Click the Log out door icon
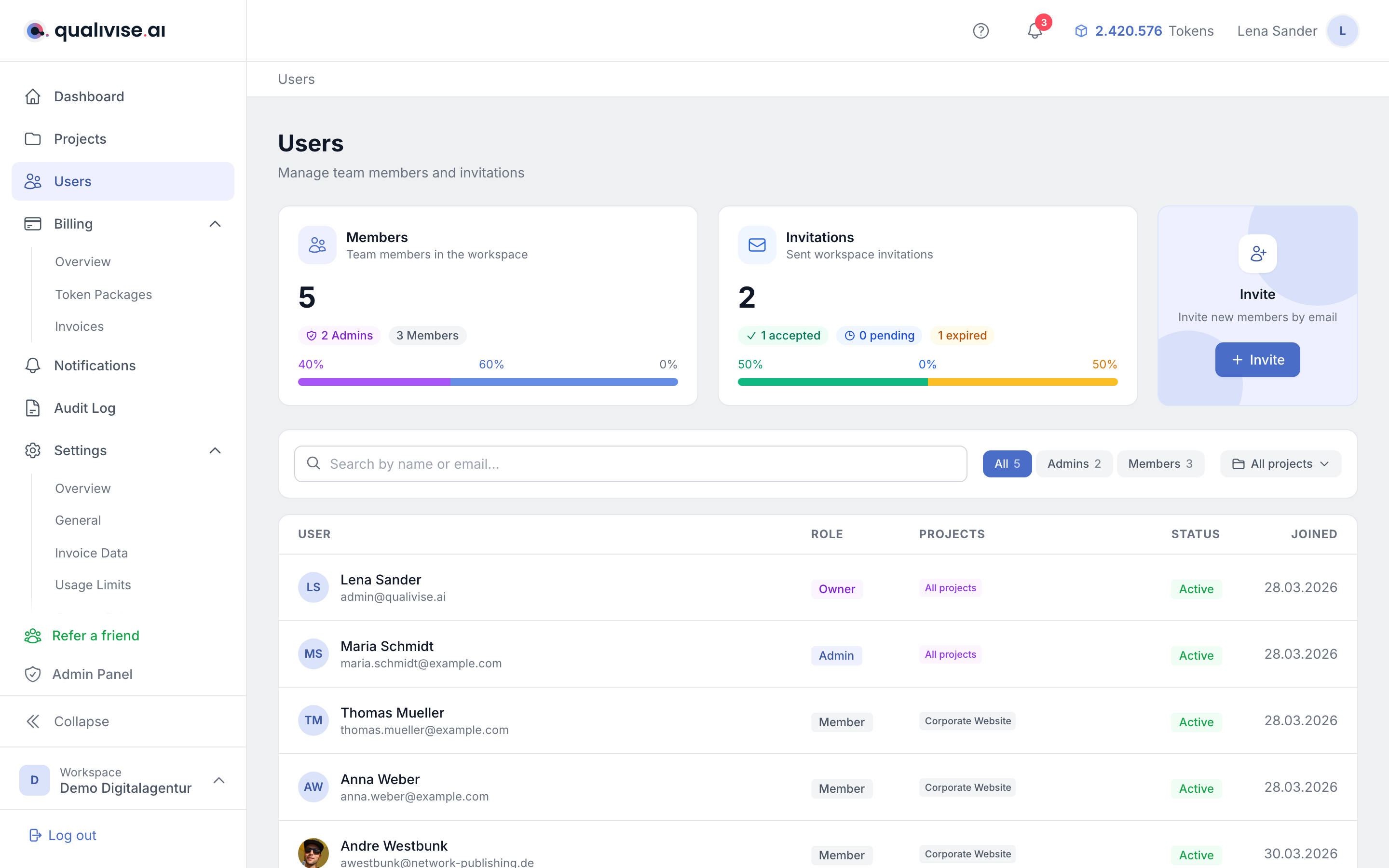Image resolution: width=1389 pixels, height=868 pixels. point(35,835)
